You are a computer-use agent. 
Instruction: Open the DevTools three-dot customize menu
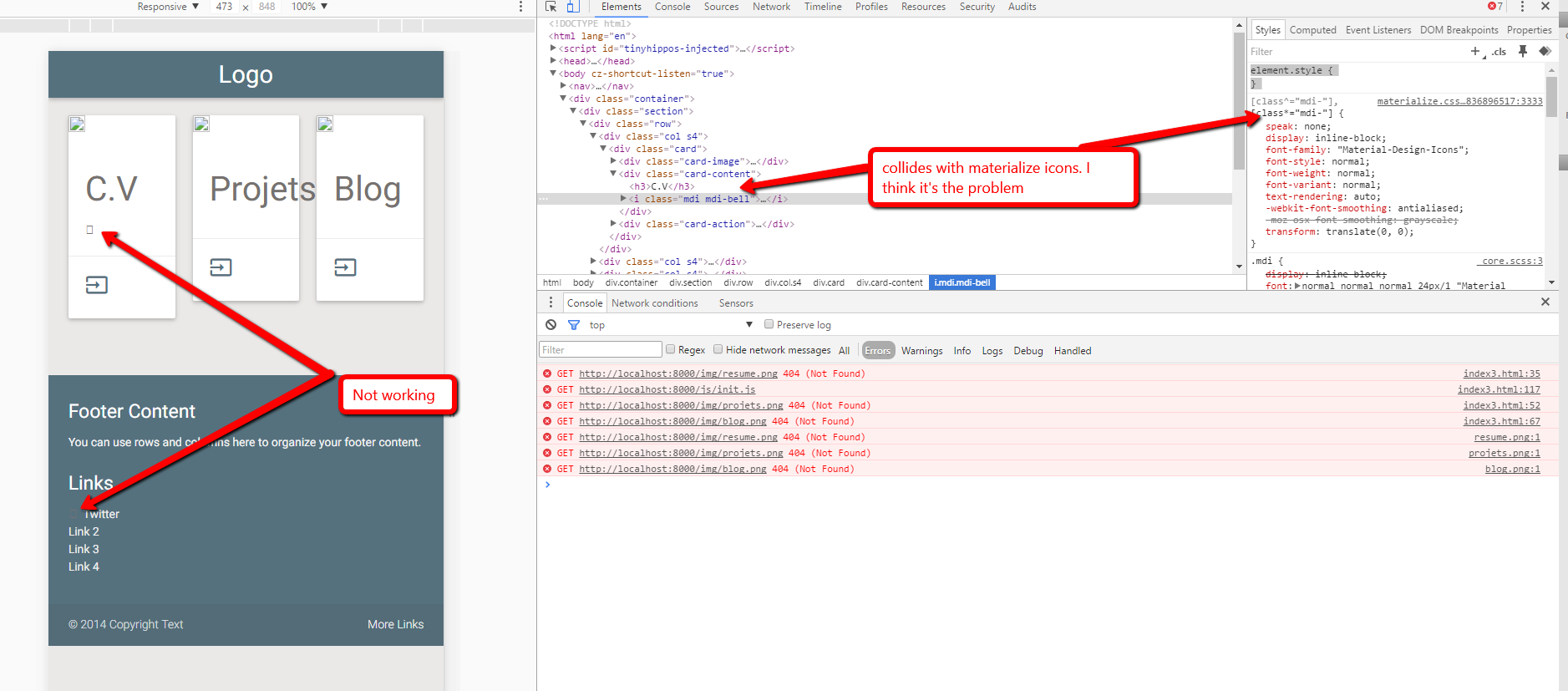coord(1523,7)
